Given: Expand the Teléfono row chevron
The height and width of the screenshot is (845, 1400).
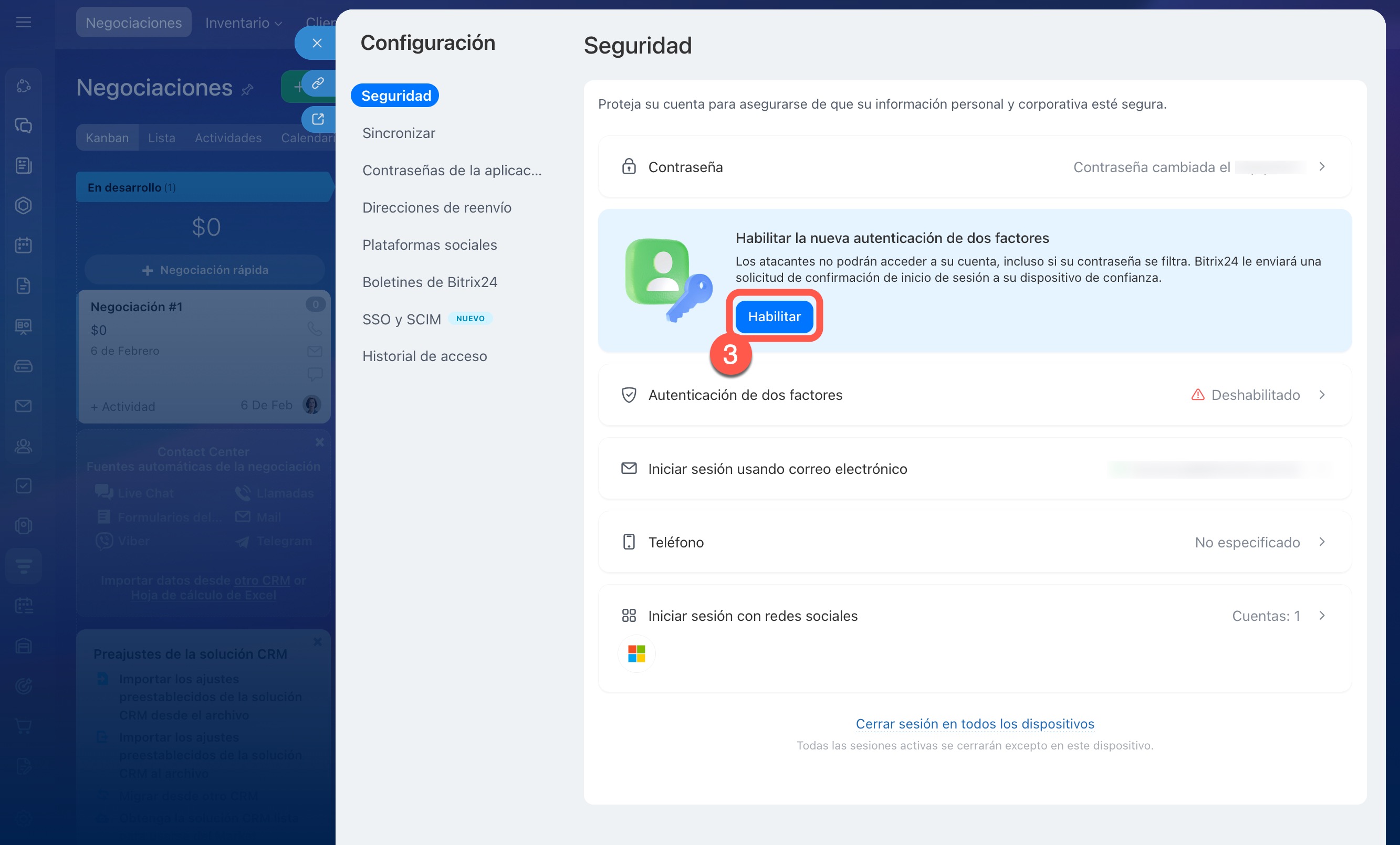Looking at the screenshot, I should click(1322, 542).
